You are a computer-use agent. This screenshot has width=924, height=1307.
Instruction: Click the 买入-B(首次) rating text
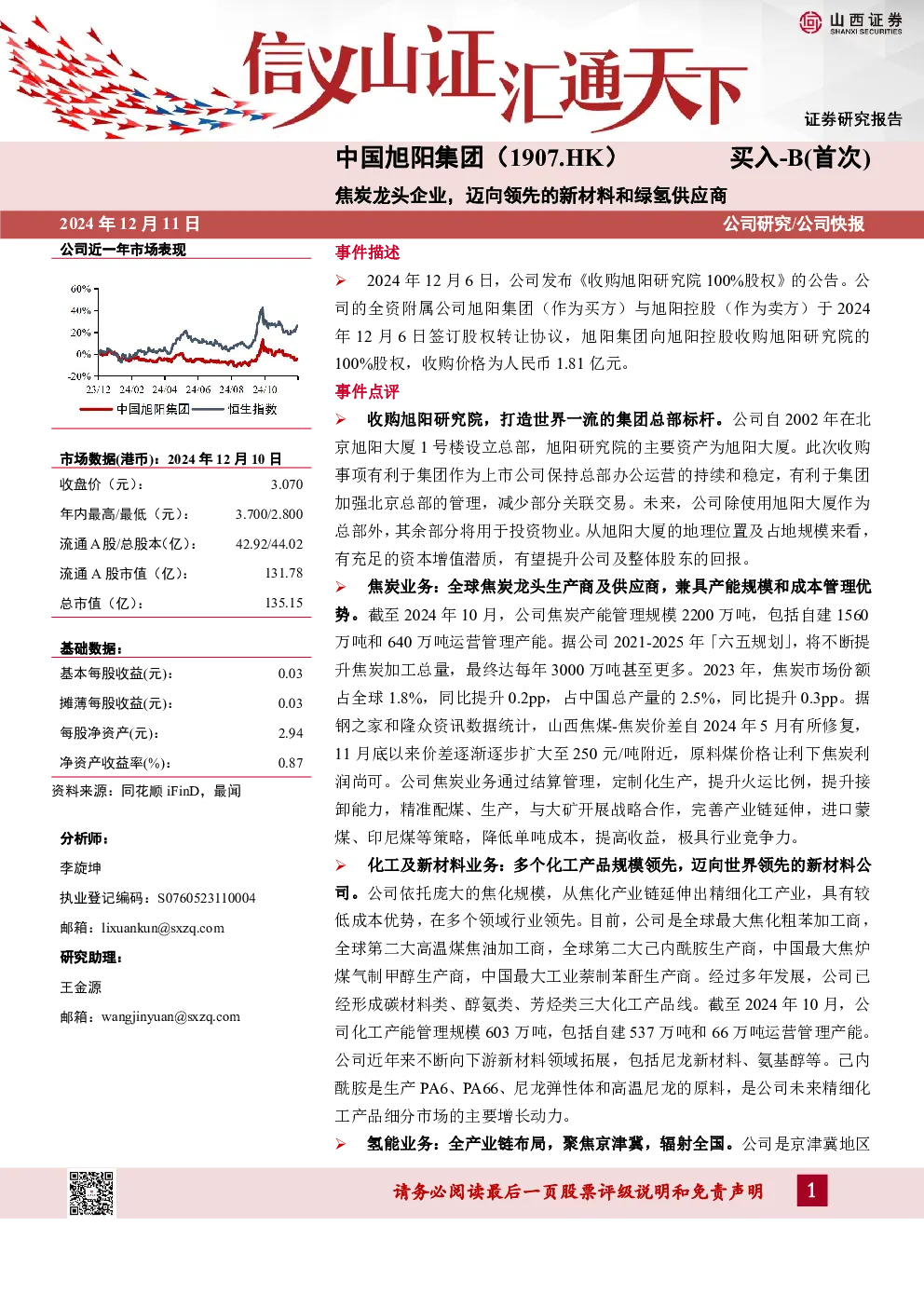click(800, 157)
